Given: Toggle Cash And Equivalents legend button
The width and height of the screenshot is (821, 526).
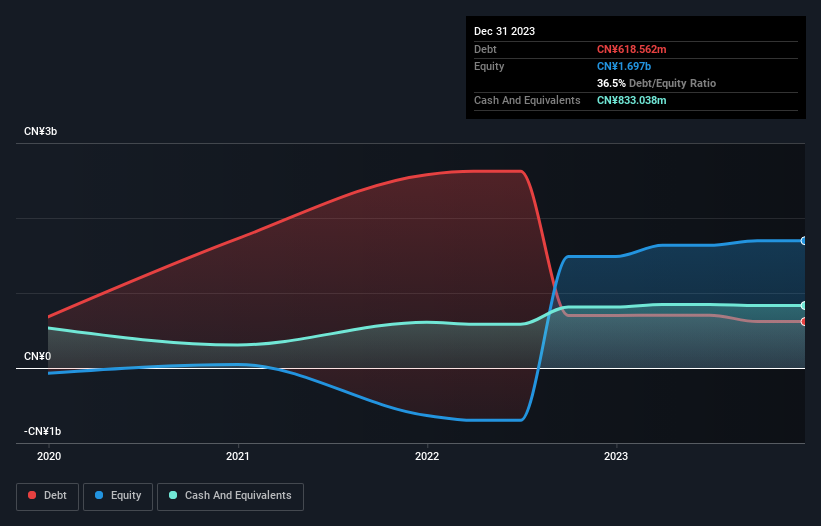Looking at the screenshot, I should pyautogui.click(x=230, y=496).
